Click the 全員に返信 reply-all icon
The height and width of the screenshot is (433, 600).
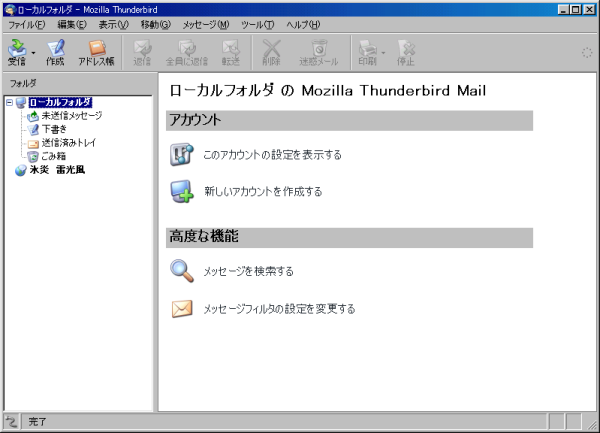(x=187, y=52)
